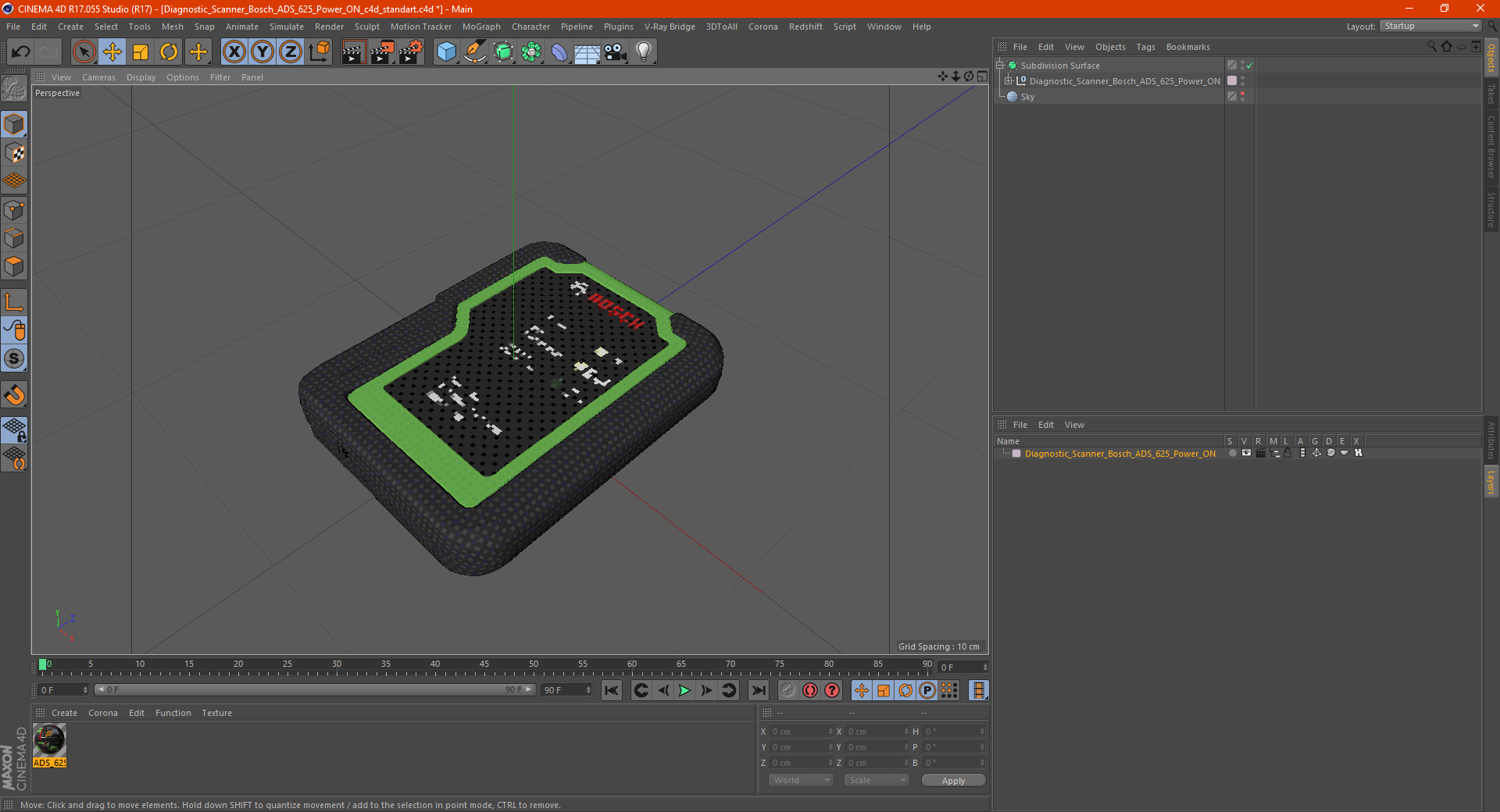Open the Layout Startup dropdown
Viewport: 1500px width, 812px height.
click(1430, 27)
